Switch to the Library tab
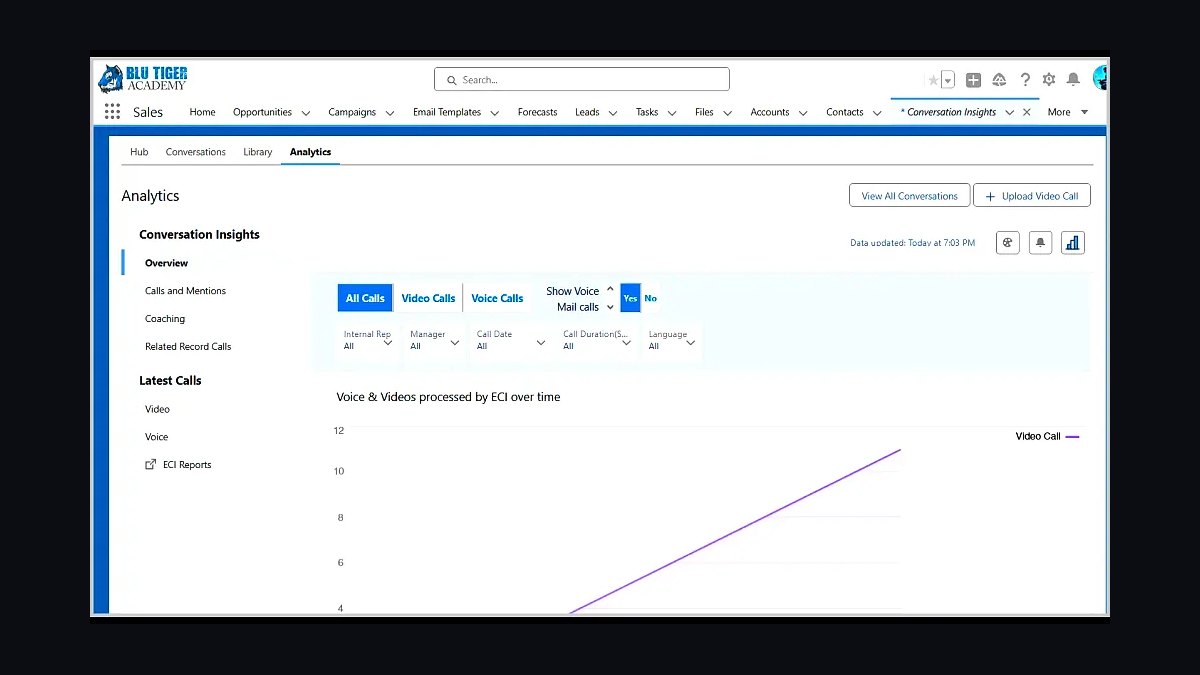The width and height of the screenshot is (1200, 675). 258,152
